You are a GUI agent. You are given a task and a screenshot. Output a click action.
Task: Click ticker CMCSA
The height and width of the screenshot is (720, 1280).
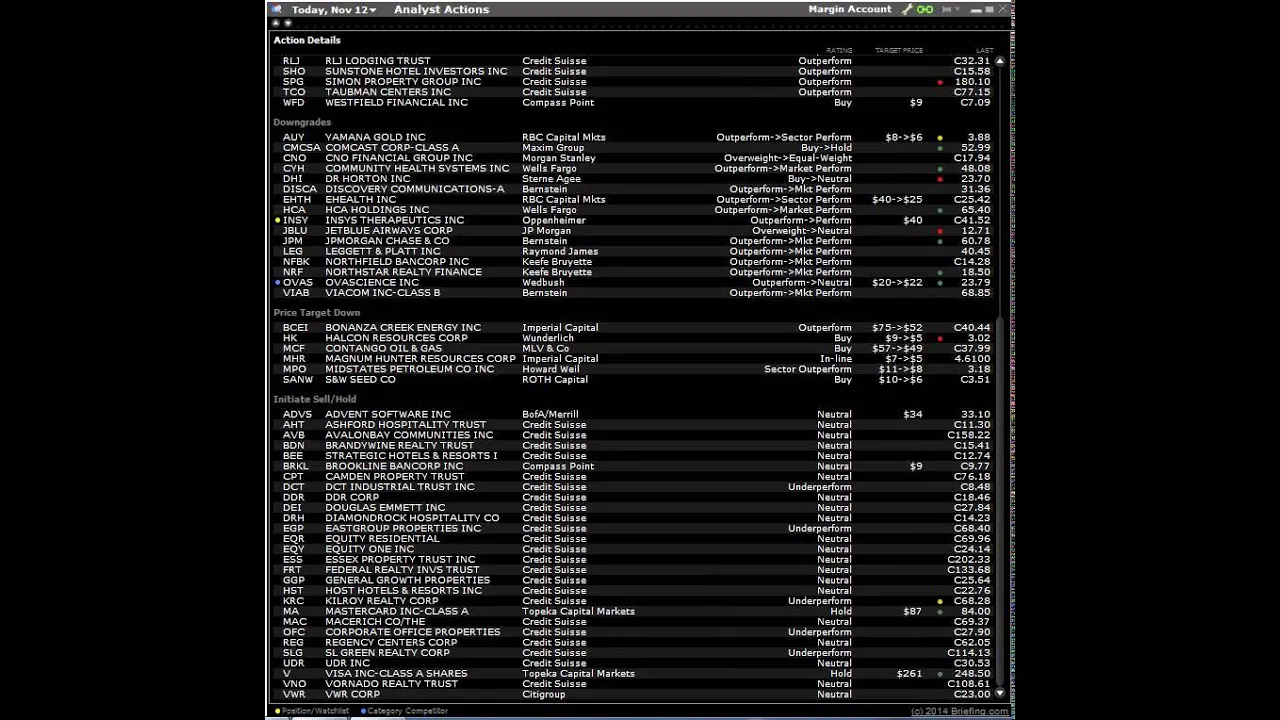tap(301, 148)
